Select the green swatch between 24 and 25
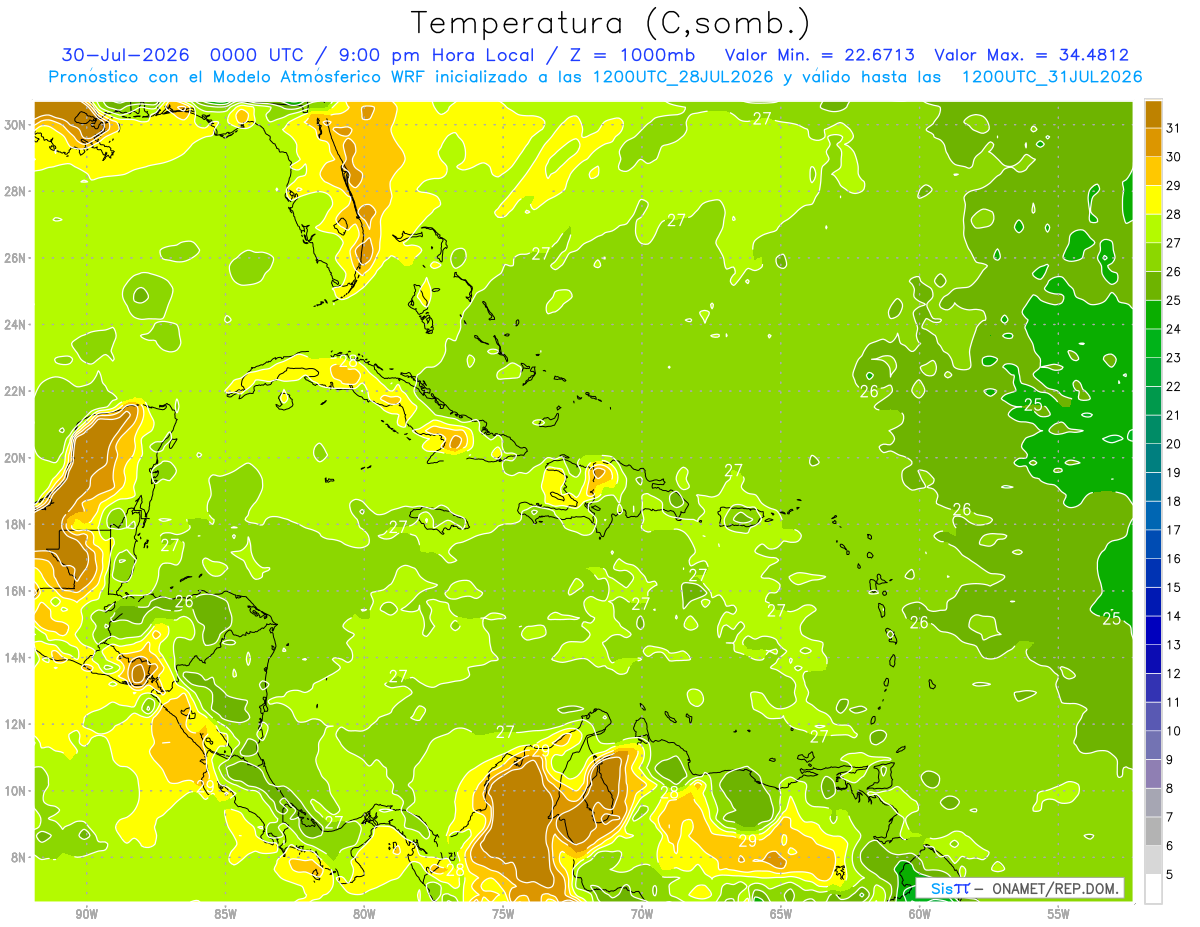1200x927 pixels. click(x=1153, y=315)
